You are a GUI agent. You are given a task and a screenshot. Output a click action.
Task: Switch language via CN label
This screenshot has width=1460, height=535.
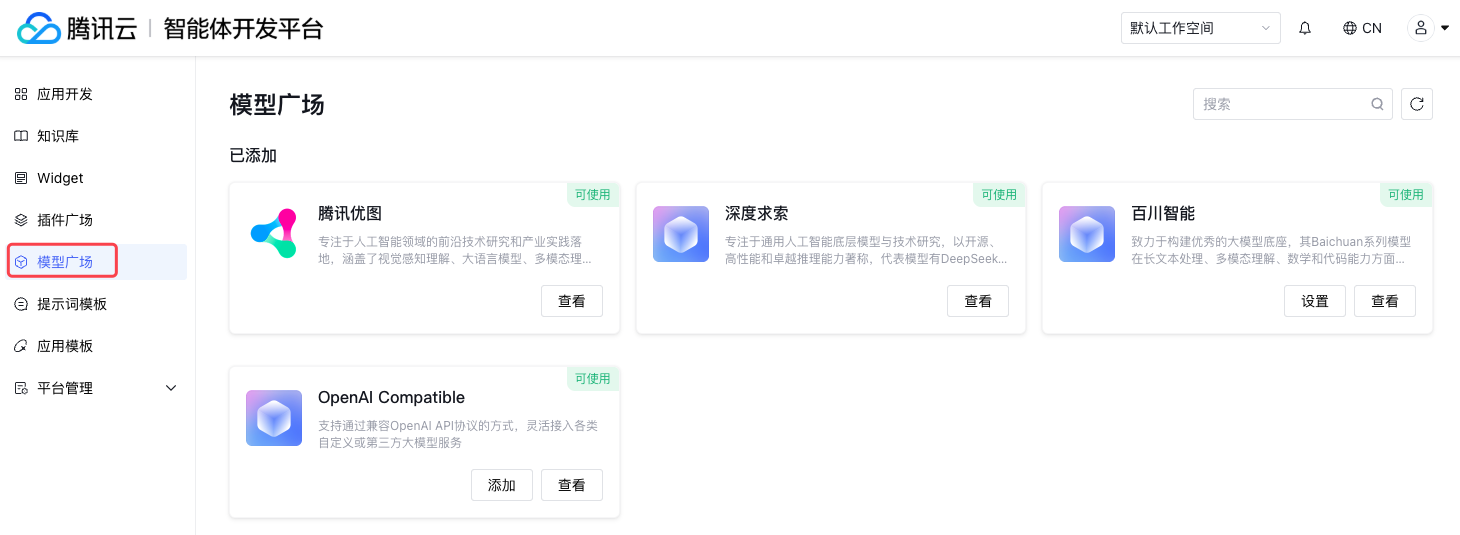pos(1372,28)
